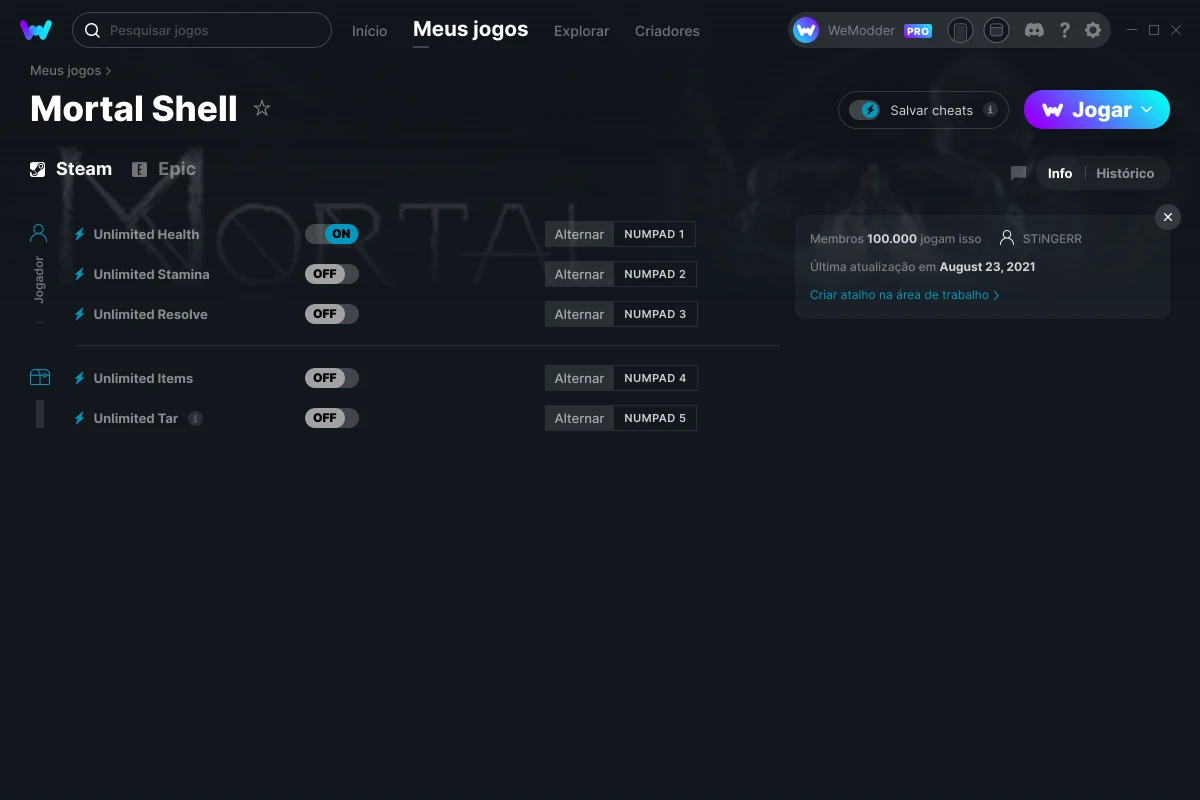
Task: Click Alternar for Unlimited Tar
Action: tap(579, 418)
